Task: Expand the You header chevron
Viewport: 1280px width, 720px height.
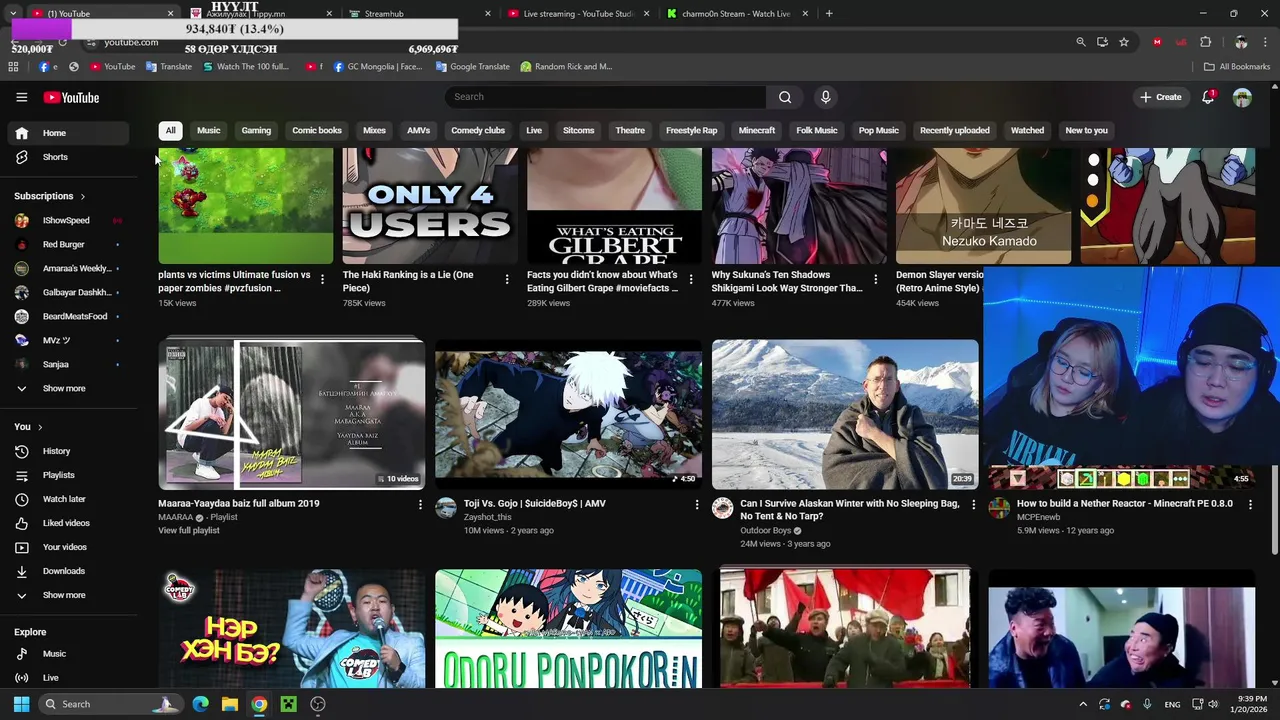Action: [x=40, y=427]
